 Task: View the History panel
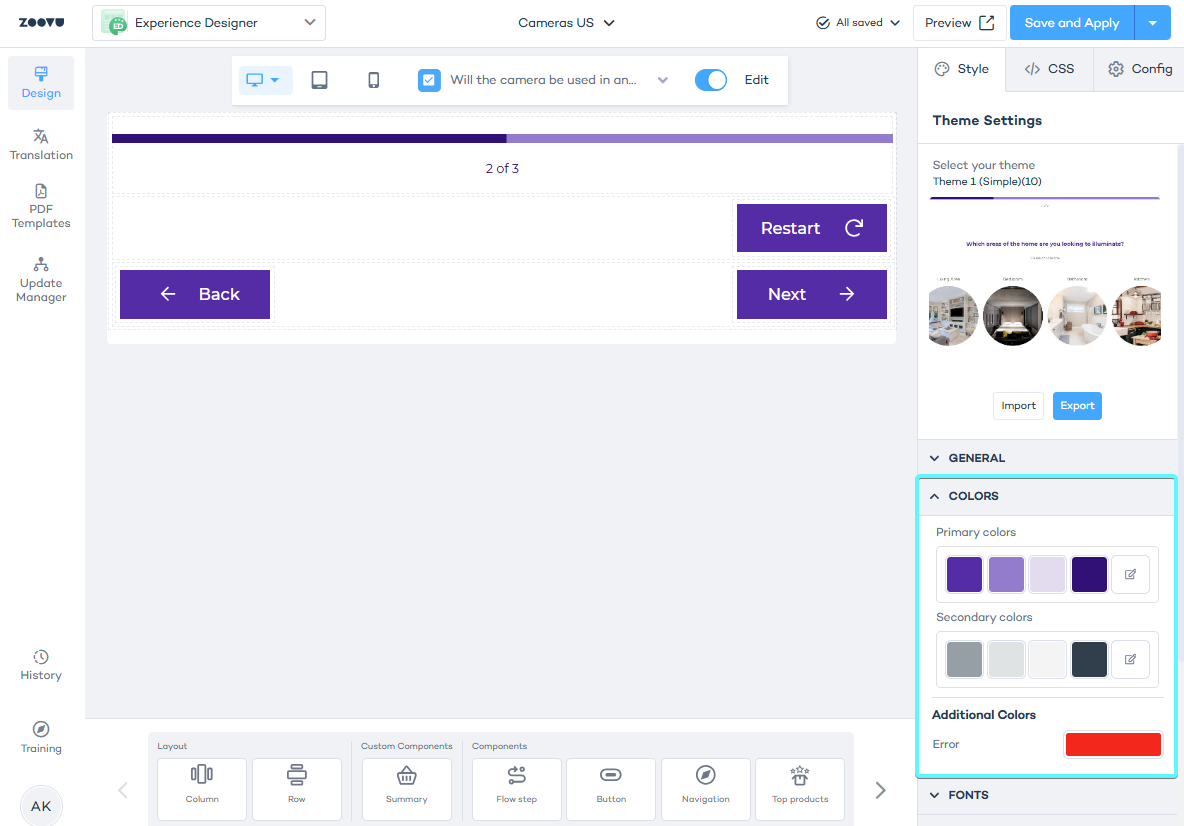coord(41,665)
